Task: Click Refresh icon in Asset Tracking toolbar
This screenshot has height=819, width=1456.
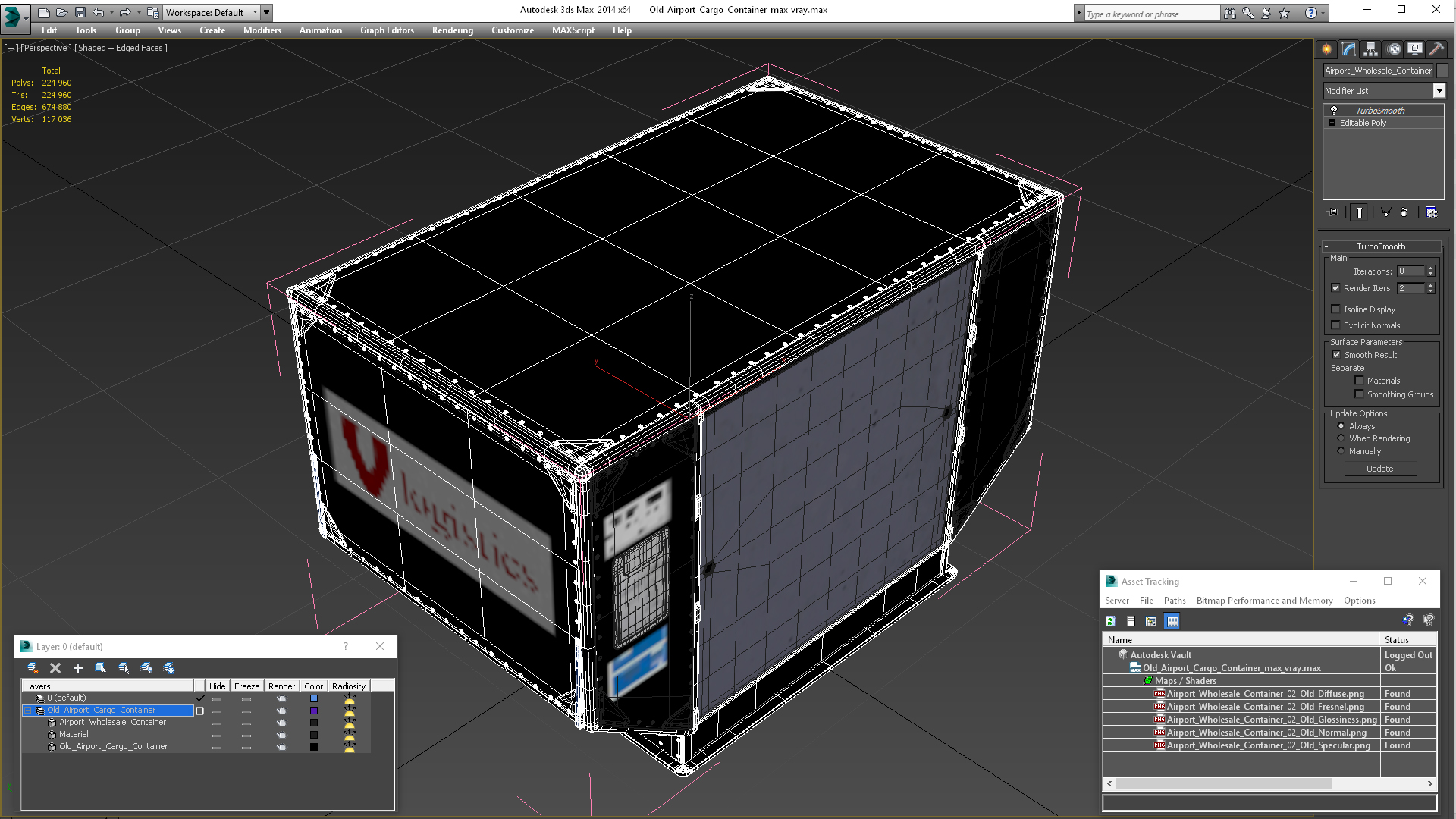Action: [x=1110, y=621]
